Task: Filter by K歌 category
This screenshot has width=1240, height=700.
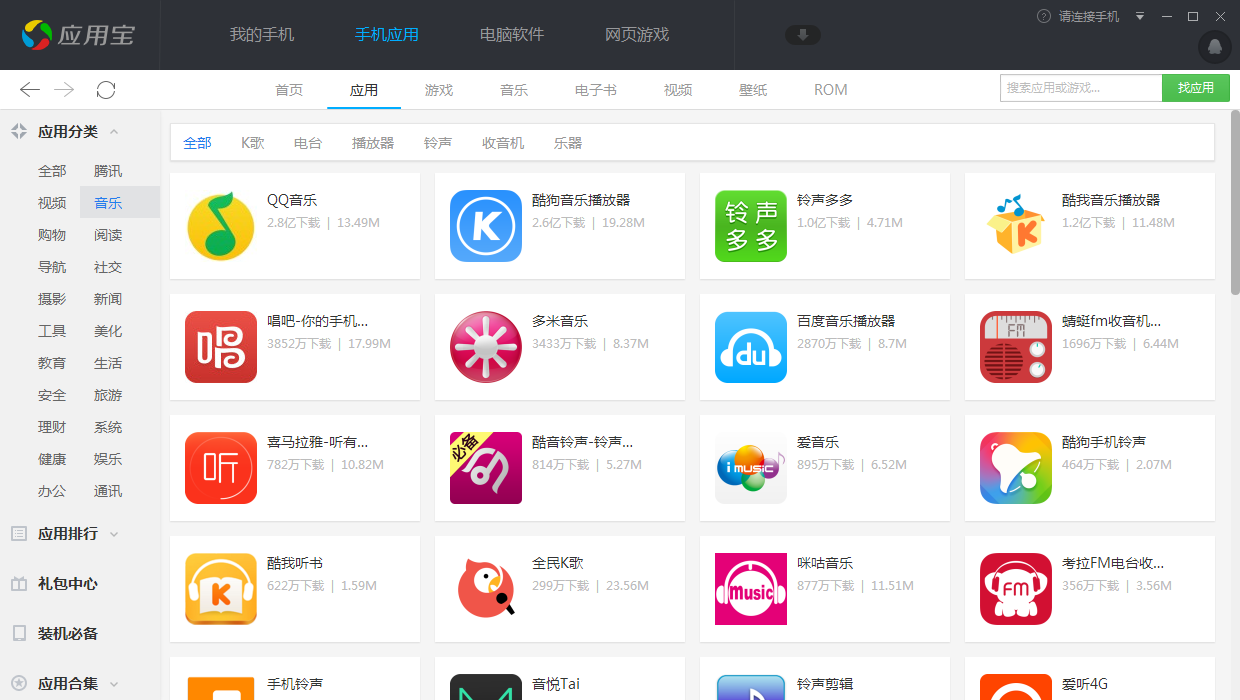Action: (x=253, y=143)
